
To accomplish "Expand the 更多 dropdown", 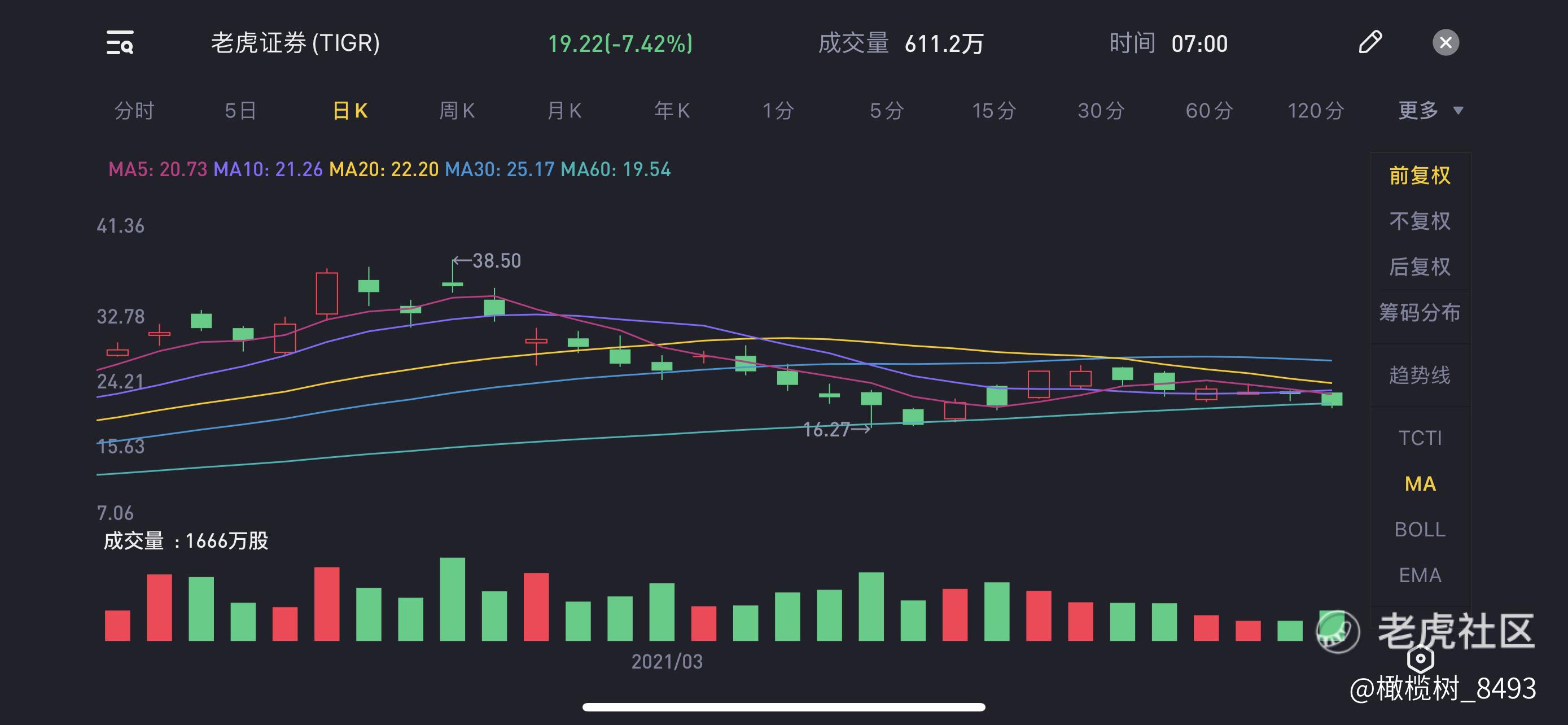I will (1430, 111).
